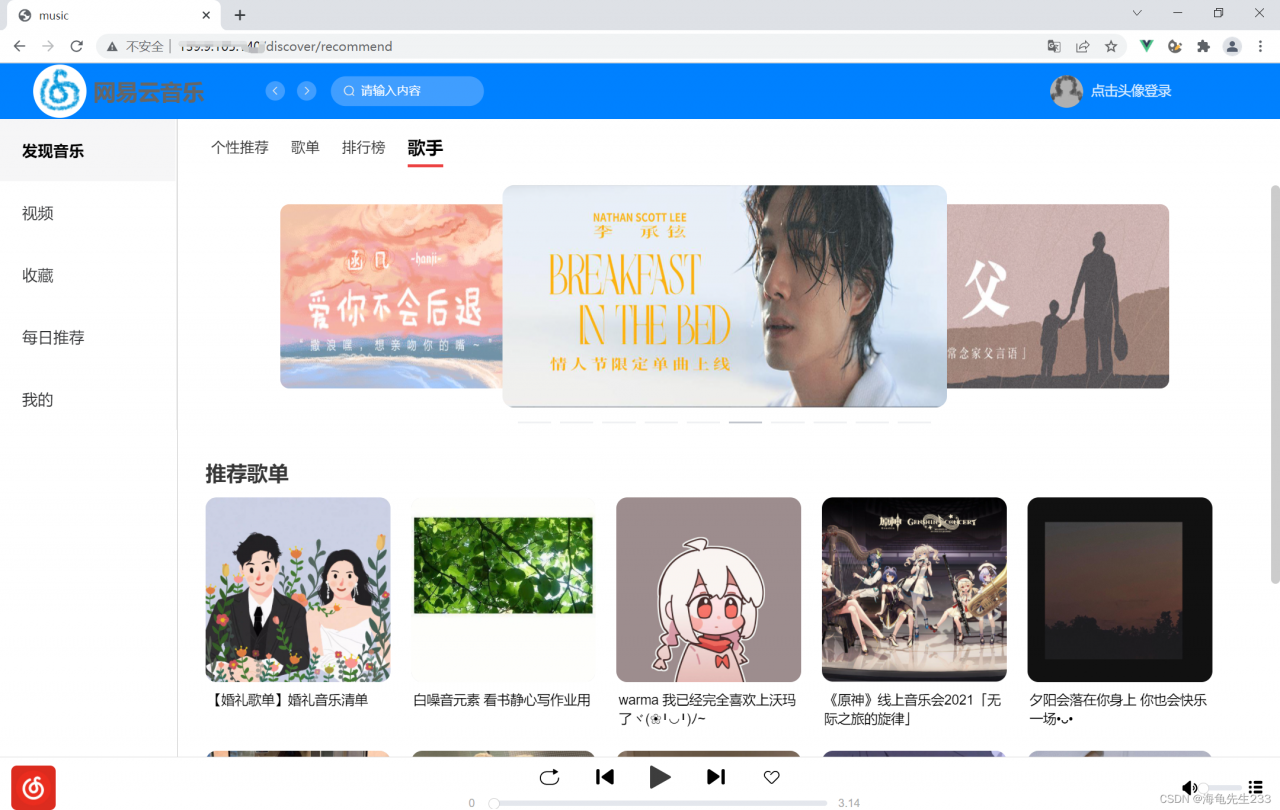Click the red player logo at bottom left

(33, 787)
